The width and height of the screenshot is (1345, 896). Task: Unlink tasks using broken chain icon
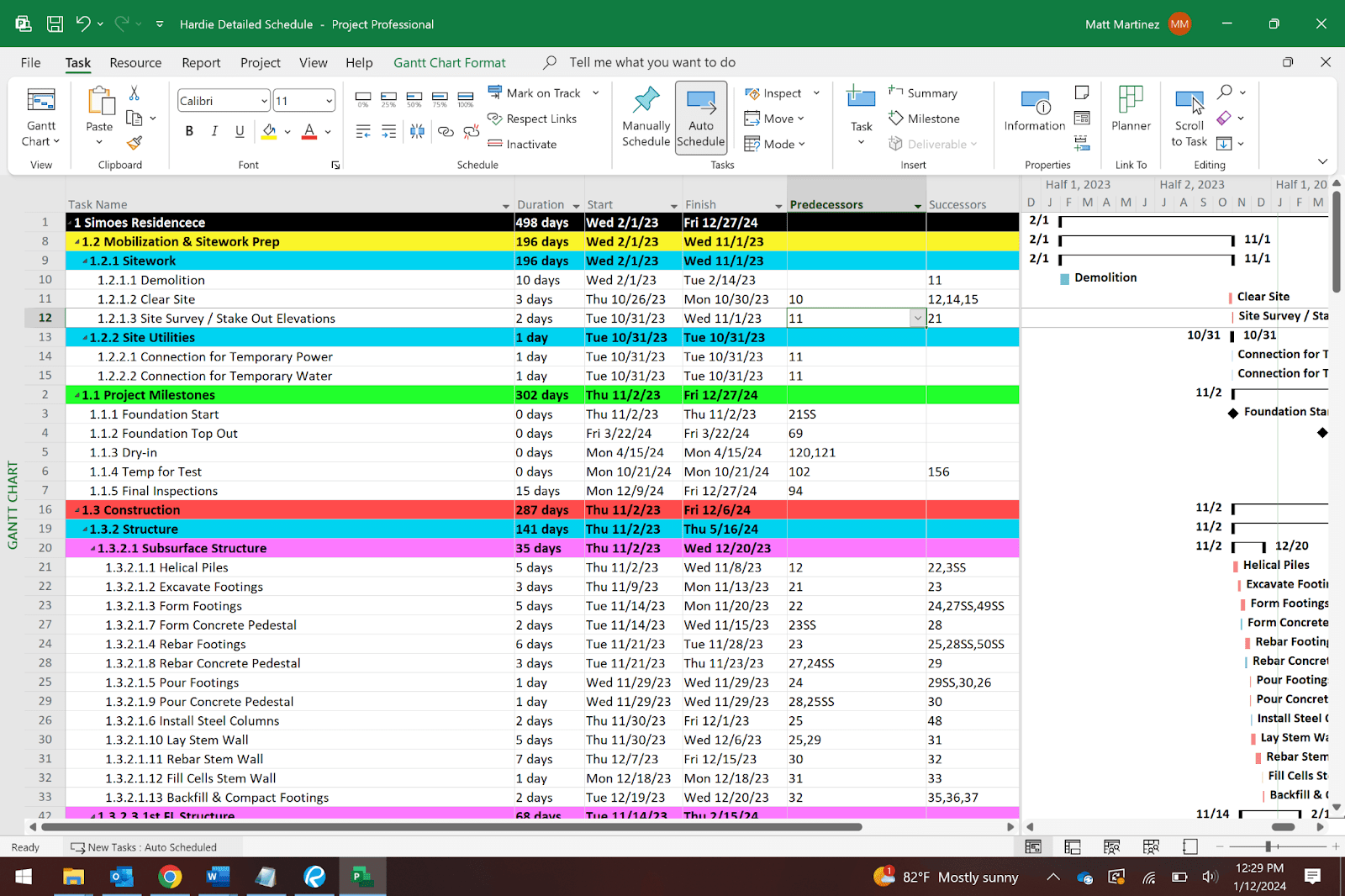pyautogui.click(x=471, y=132)
